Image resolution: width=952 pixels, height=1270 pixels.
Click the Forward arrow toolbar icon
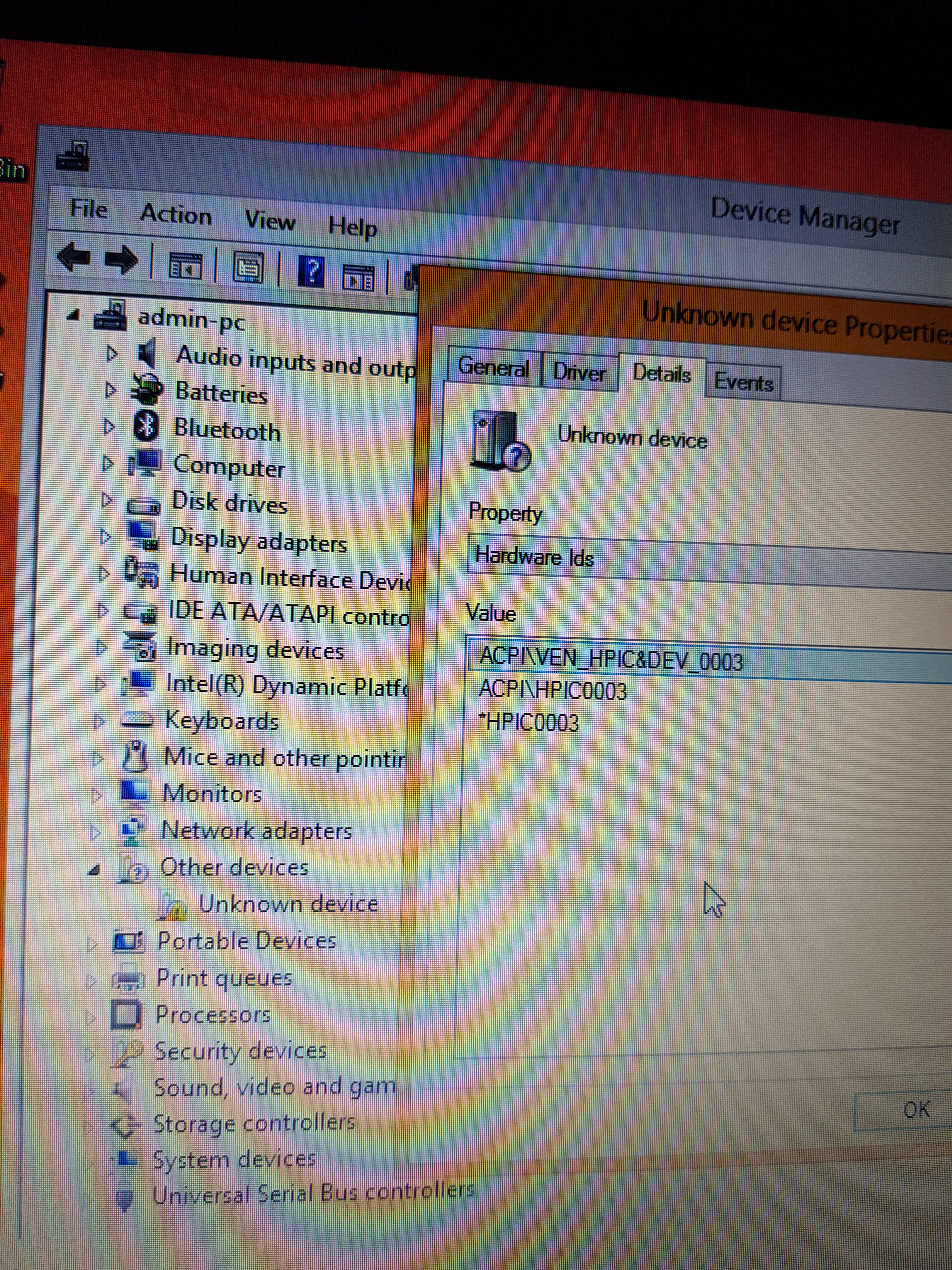122,260
